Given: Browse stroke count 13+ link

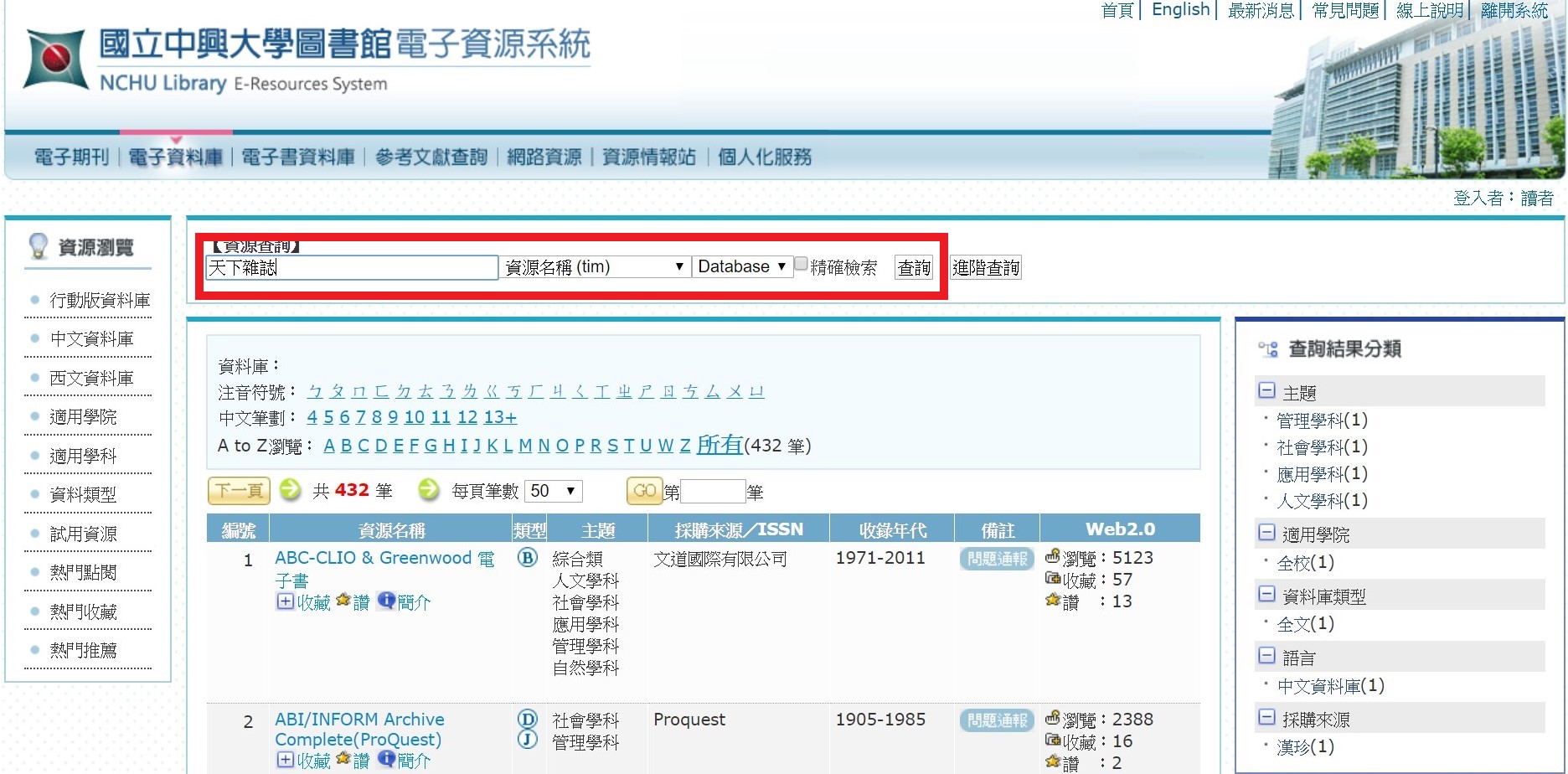Looking at the screenshot, I should pos(500,417).
